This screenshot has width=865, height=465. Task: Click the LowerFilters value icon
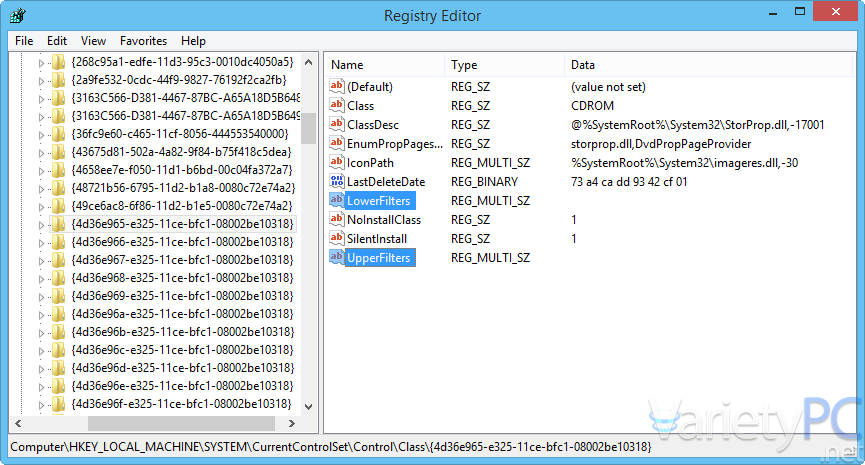point(337,201)
